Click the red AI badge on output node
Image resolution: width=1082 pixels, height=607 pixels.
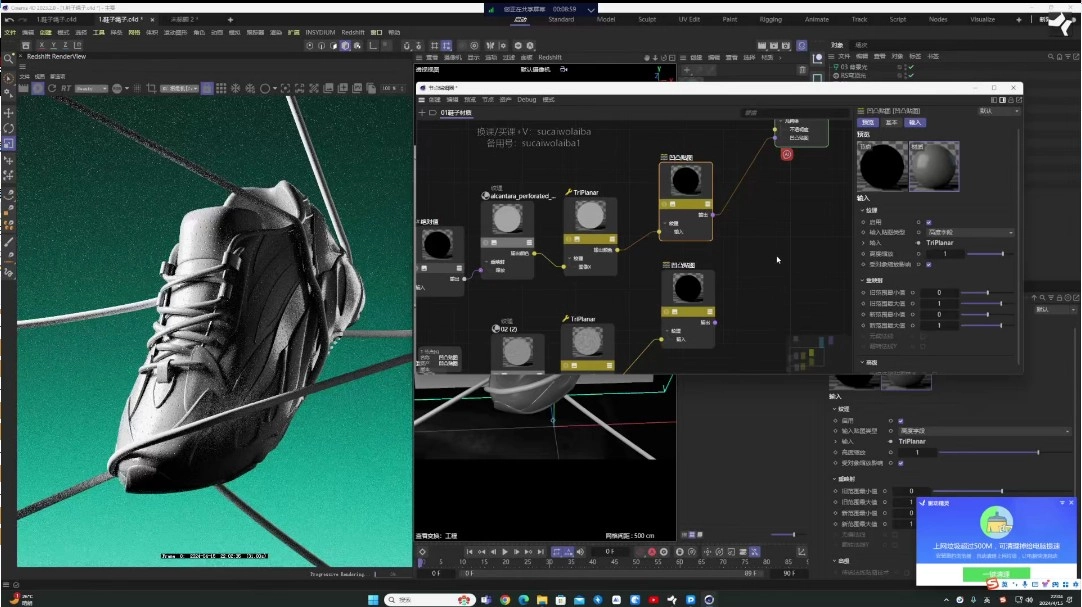(787, 154)
